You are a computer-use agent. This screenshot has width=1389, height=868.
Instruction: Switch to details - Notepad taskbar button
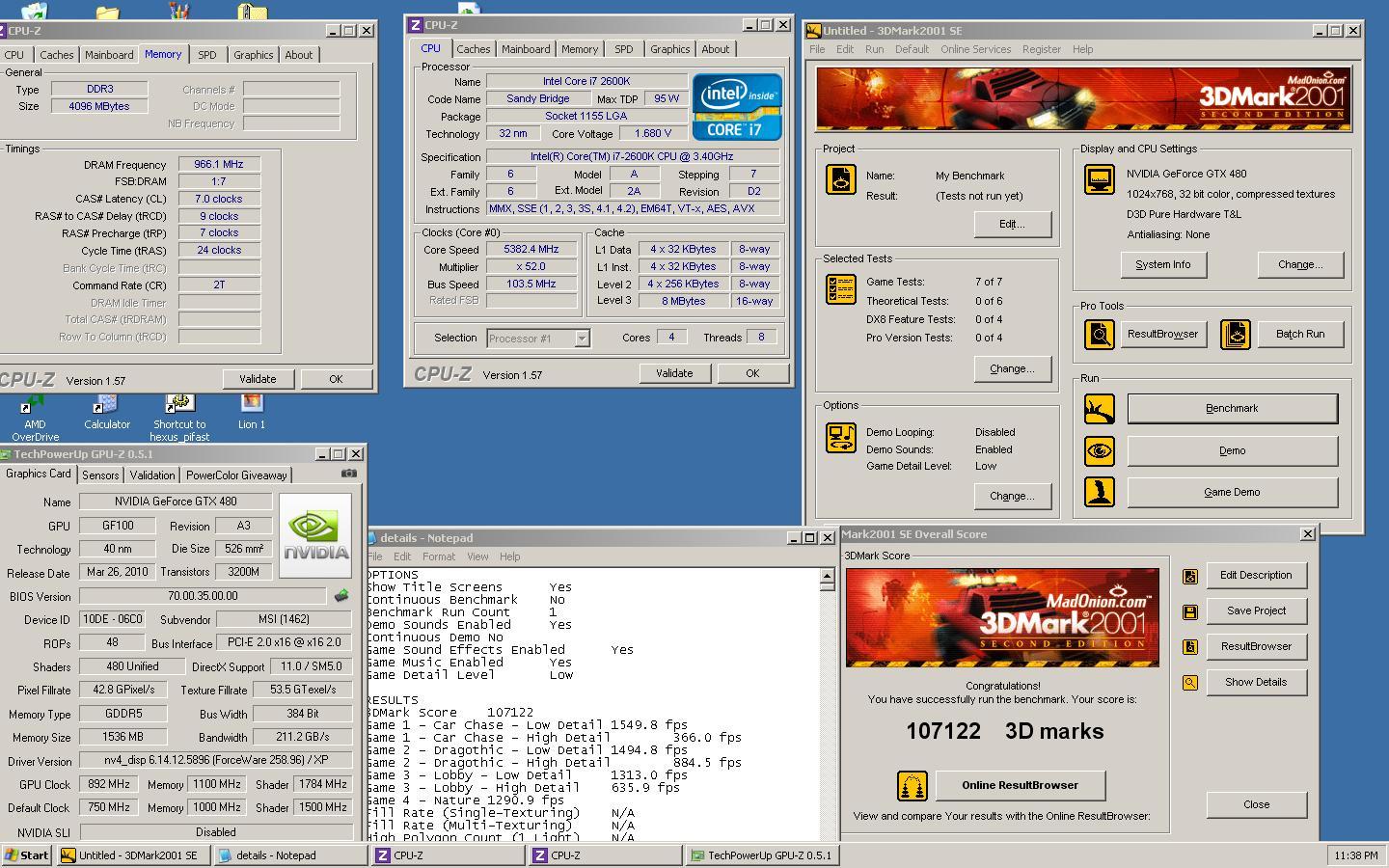[289, 855]
